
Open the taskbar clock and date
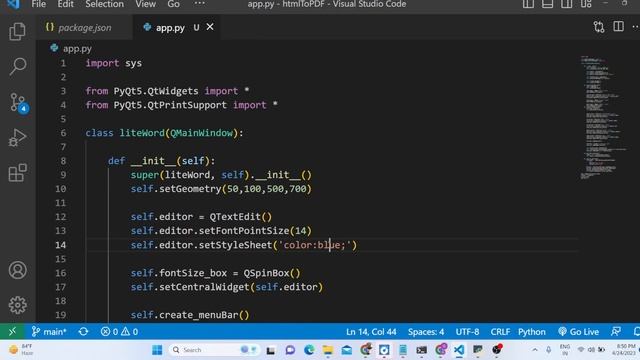point(625,349)
